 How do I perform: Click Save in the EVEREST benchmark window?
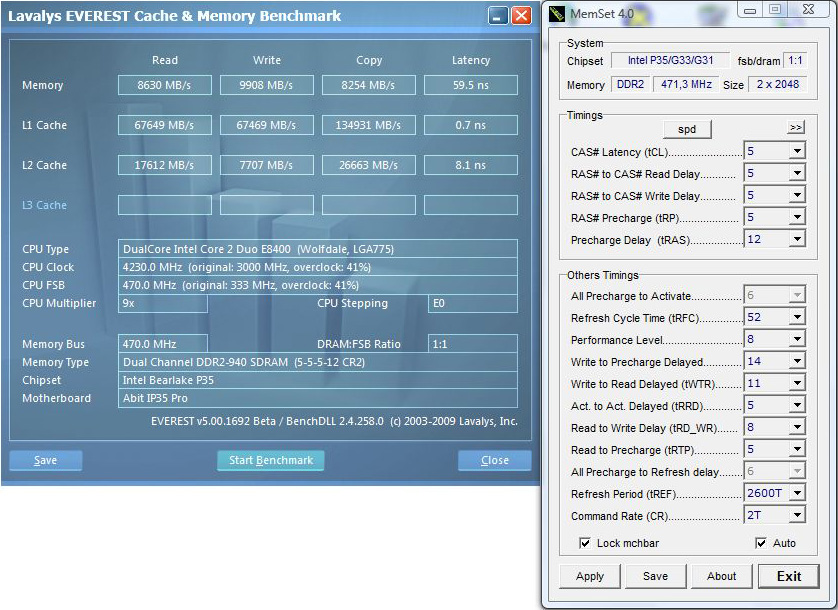[x=45, y=460]
